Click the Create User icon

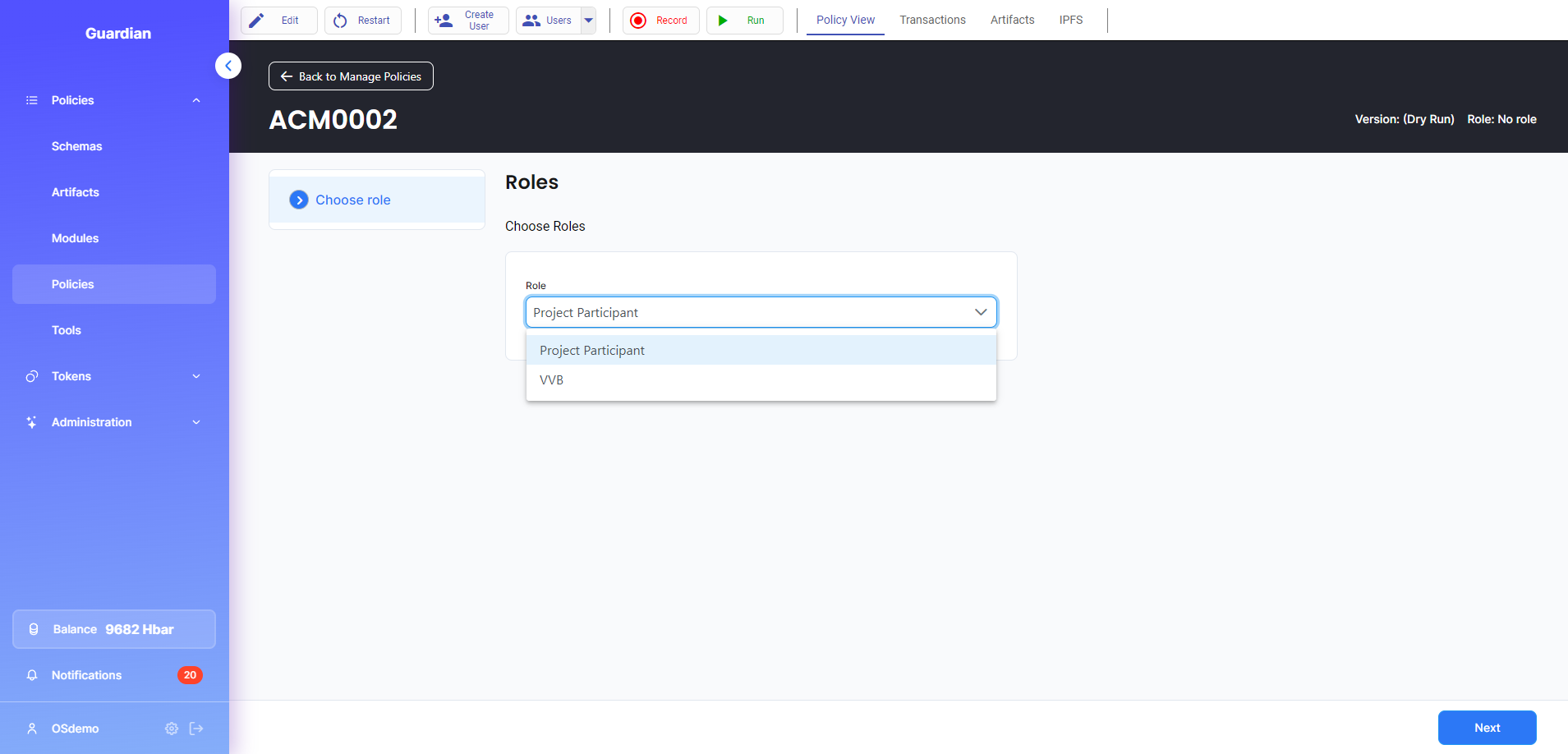pyautogui.click(x=444, y=21)
